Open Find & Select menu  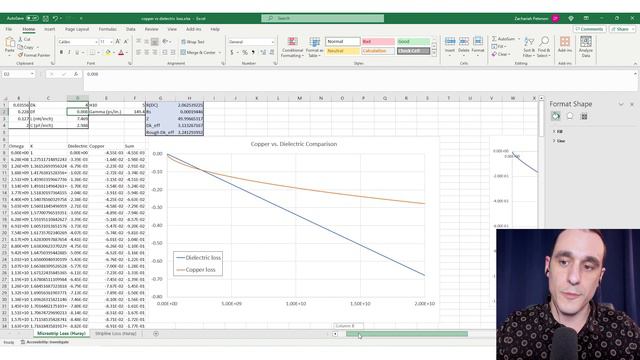[x=544, y=47]
